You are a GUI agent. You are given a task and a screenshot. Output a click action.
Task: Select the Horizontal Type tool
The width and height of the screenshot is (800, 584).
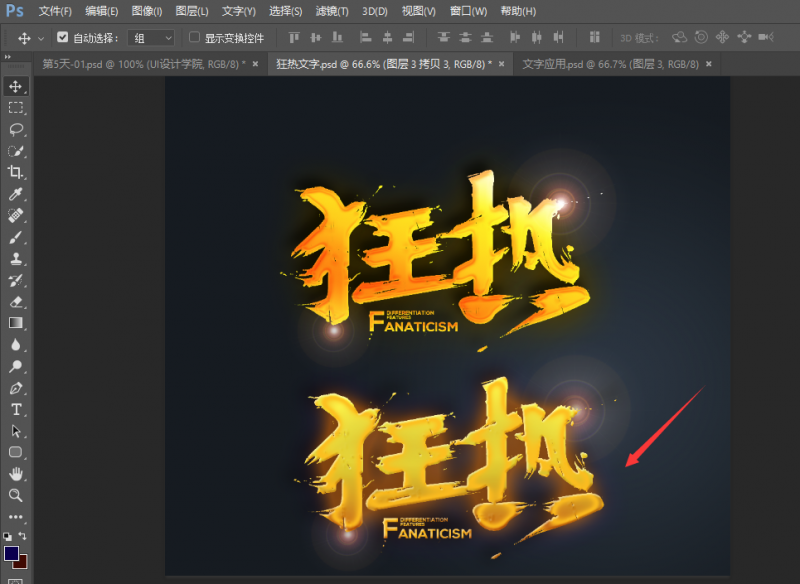16,409
